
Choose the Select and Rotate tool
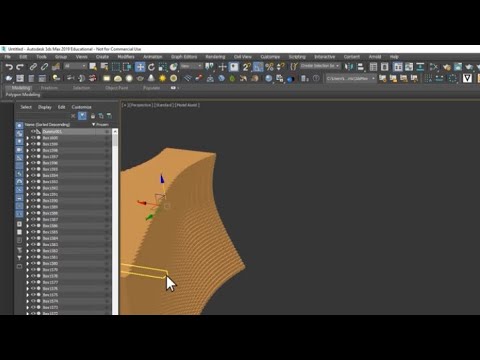click(151, 67)
